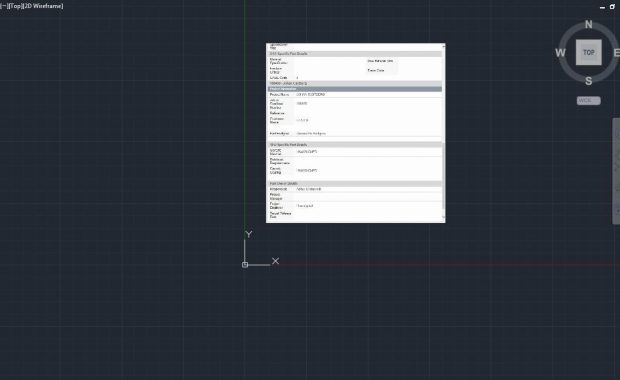Open the WCS coordinate system dropdown
620x380 pixels.
pyautogui.click(x=588, y=100)
